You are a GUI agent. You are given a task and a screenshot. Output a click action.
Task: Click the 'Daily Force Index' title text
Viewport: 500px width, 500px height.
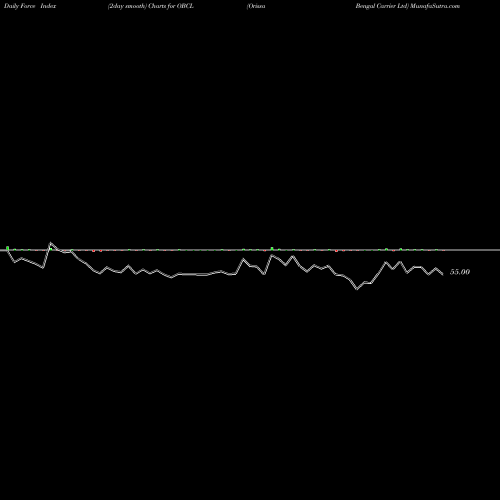coord(30,6)
